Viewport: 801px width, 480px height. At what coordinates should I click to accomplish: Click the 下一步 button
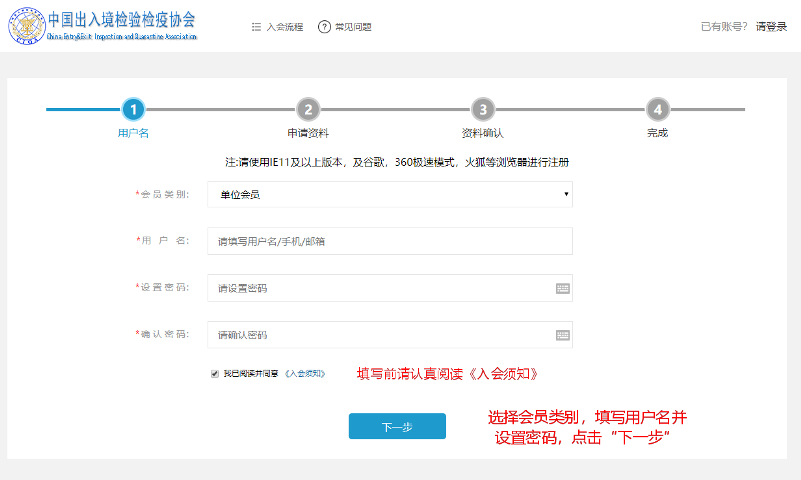point(397,426)
